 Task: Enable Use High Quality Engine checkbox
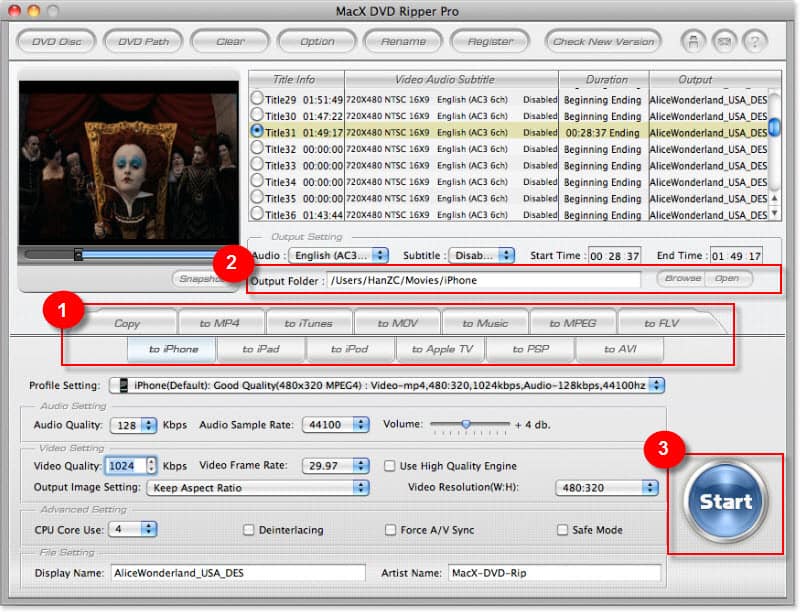(x=389, y=466)
